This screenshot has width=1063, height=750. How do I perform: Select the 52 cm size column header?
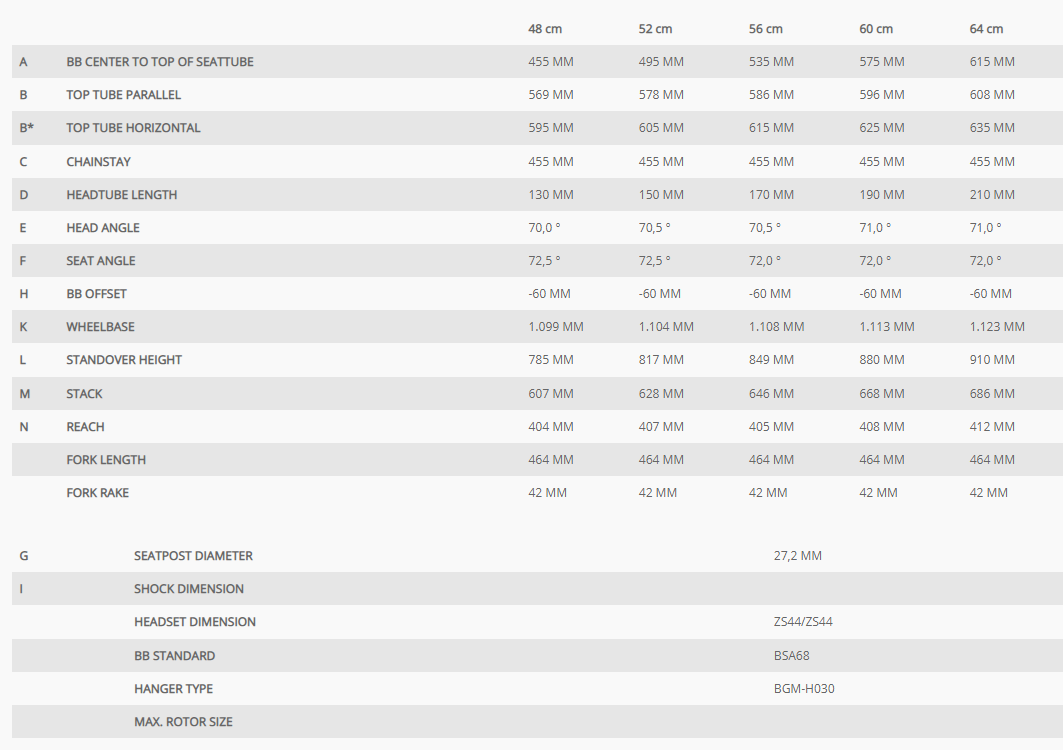[x=655, y=29]
